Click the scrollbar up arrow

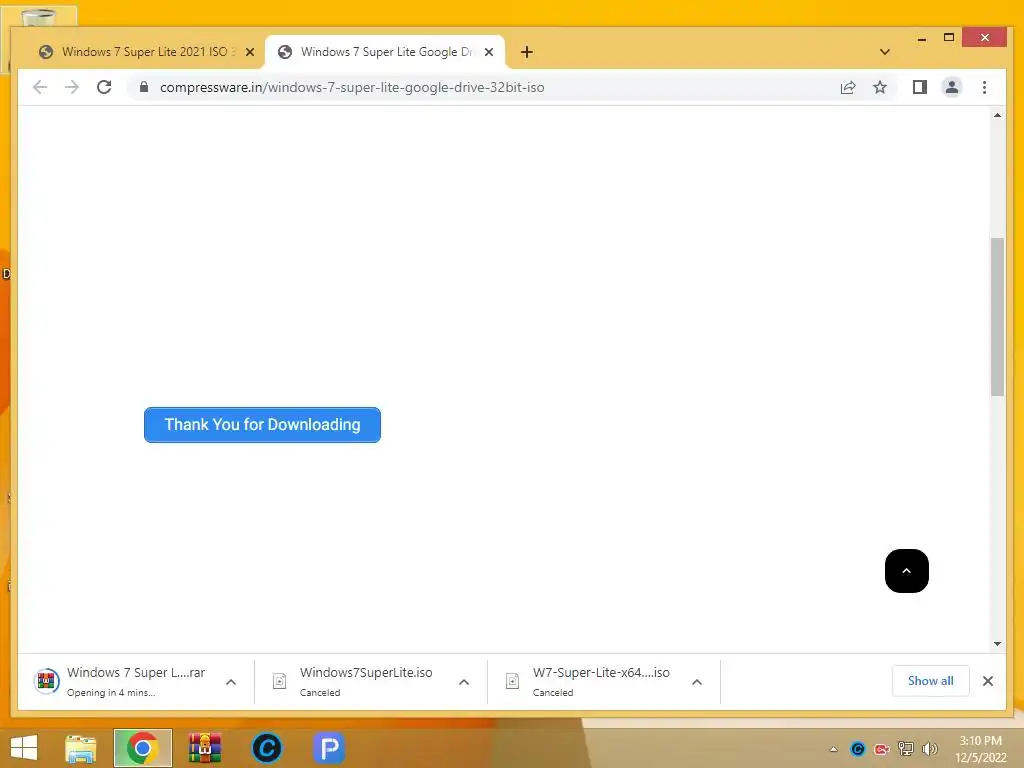tap(997, 116)
